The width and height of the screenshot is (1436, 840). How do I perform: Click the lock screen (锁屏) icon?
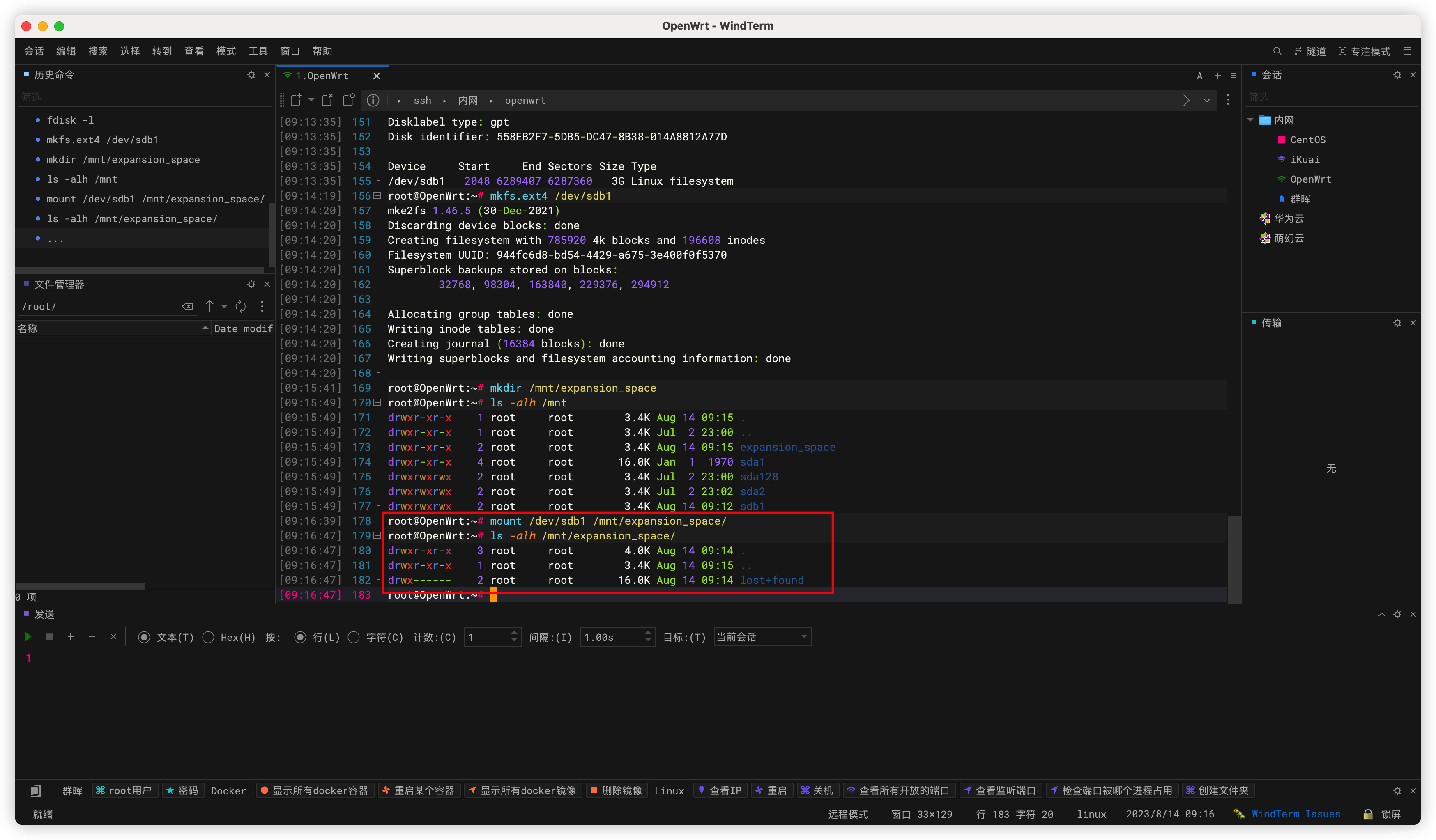[1368, 814]
